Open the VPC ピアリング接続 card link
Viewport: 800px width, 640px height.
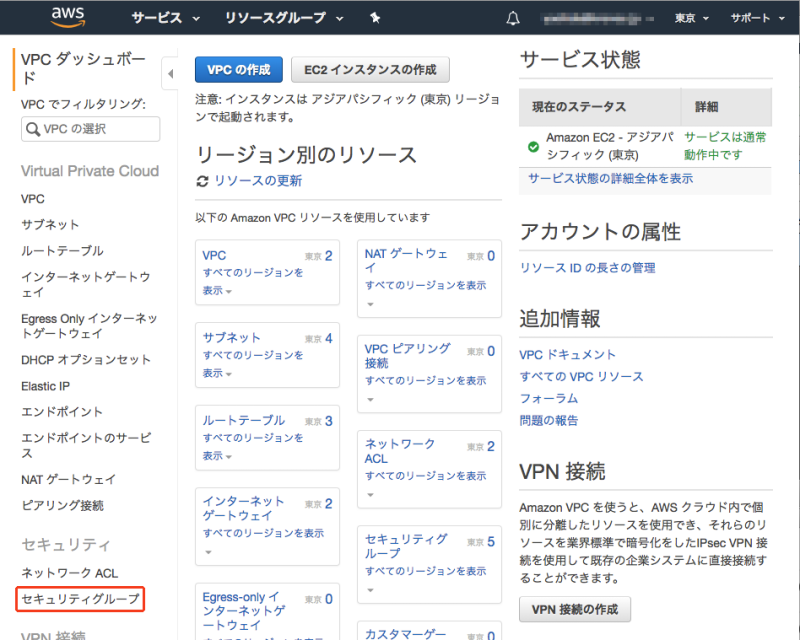(x=408, y=356)
